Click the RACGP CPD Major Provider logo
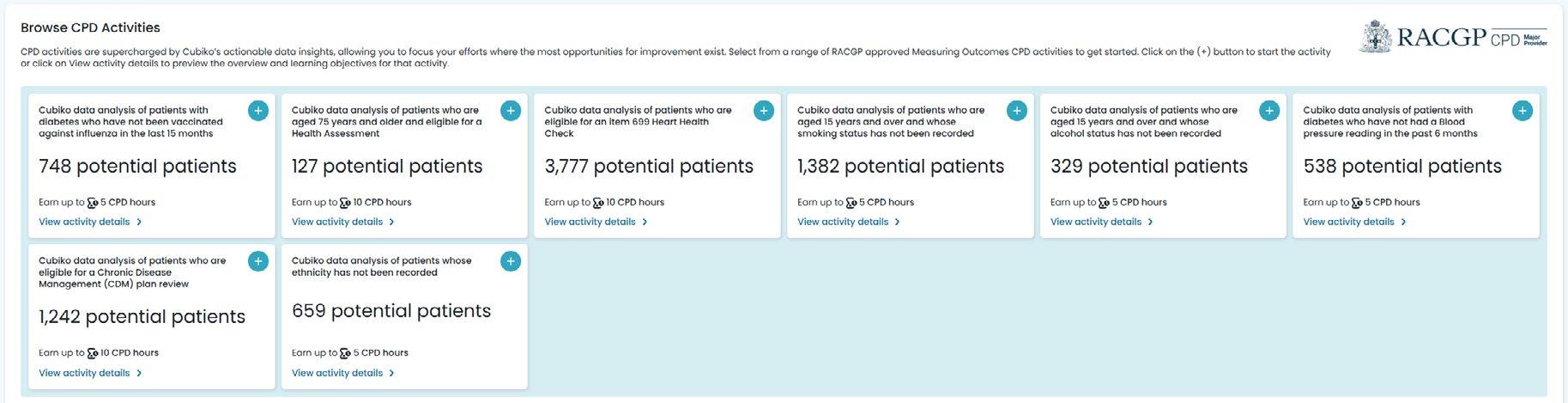This screenshot has height=403, width=1568. (x=1453, y=38)
